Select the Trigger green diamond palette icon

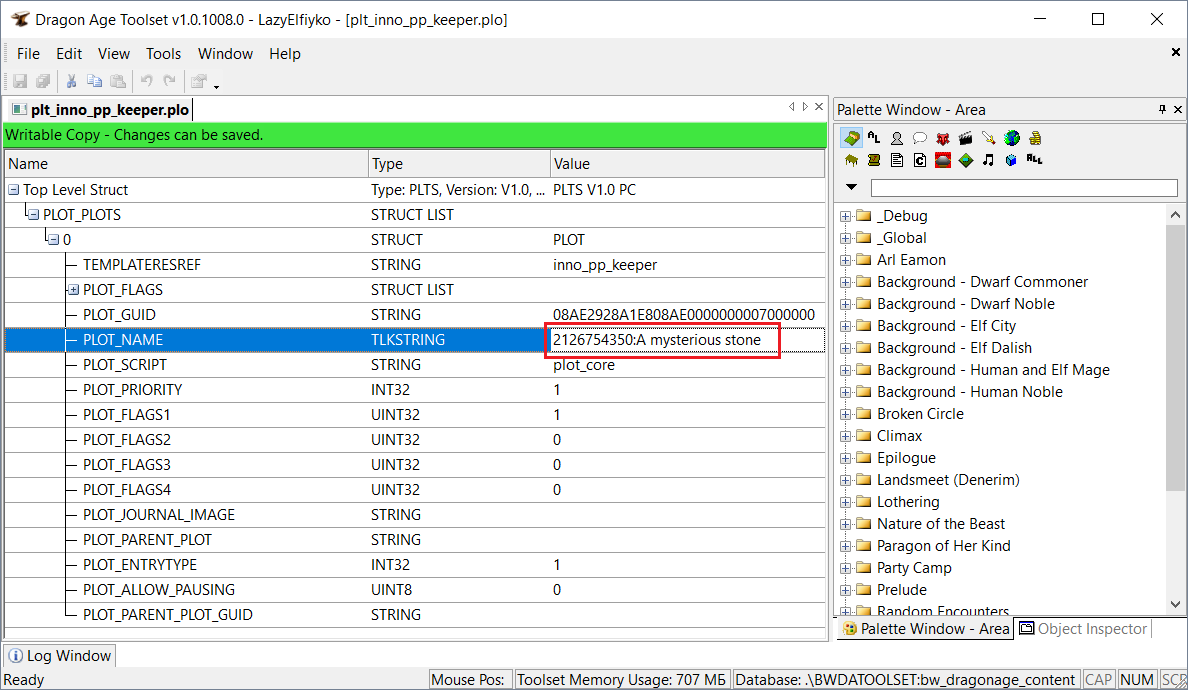(x=965, y=160)
